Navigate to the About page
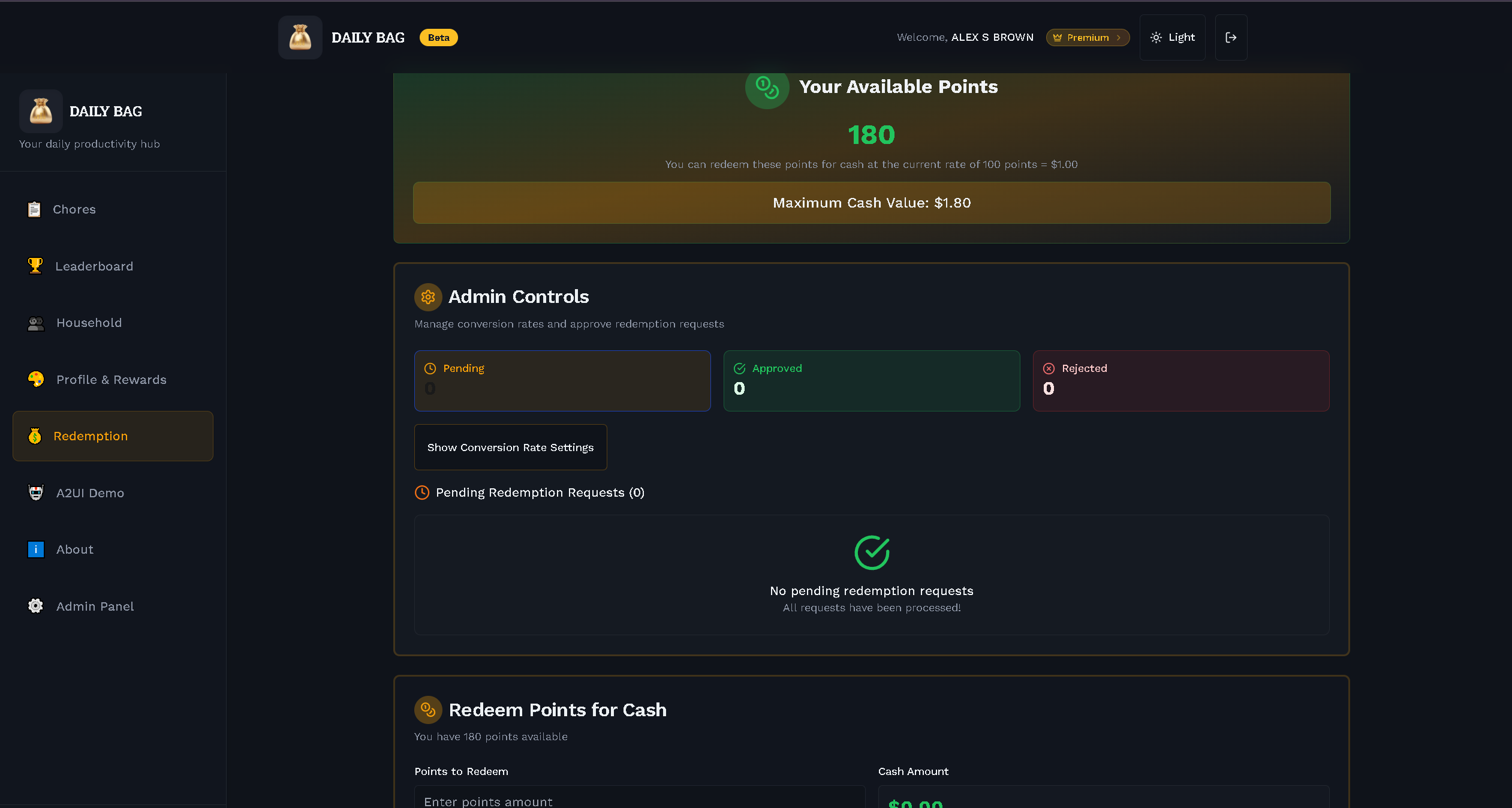This screenshot has height=808, width=1512. pyautogui.click(x=75, y=549)
